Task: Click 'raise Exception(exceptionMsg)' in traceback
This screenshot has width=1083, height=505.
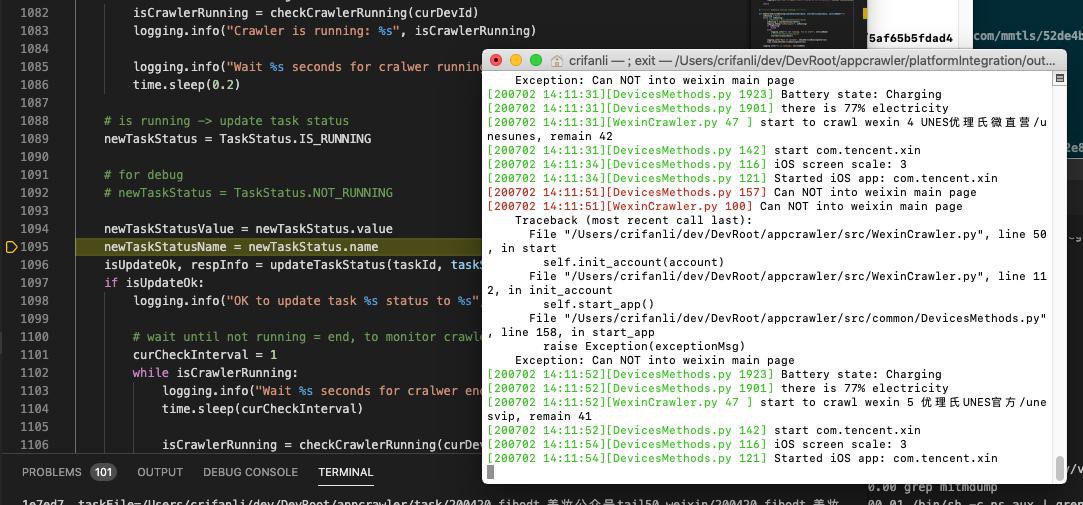Action: click(x=644, y=346)
